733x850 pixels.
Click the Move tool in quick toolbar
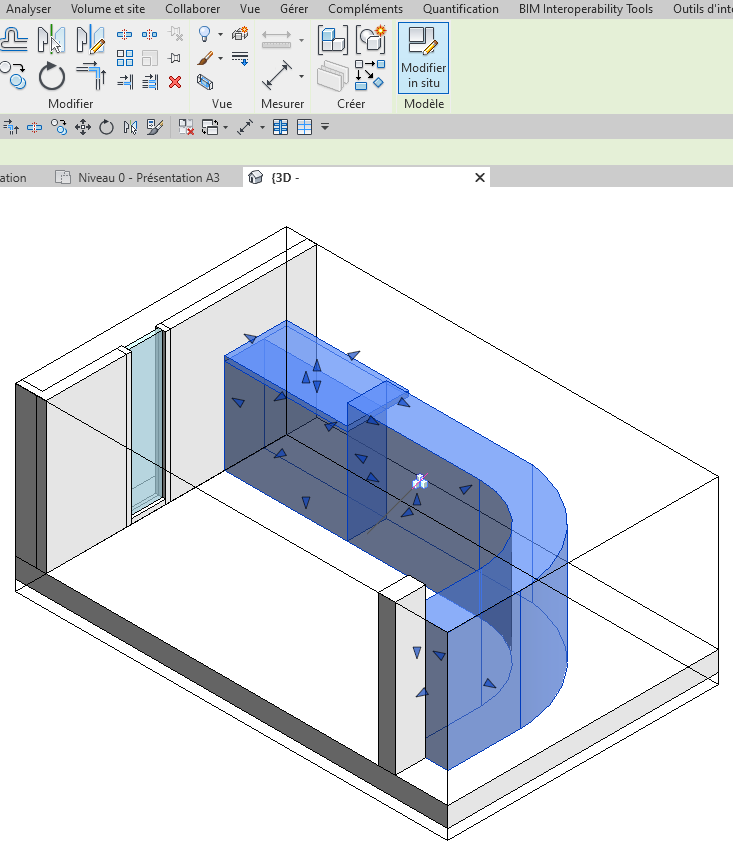(83, 127)
